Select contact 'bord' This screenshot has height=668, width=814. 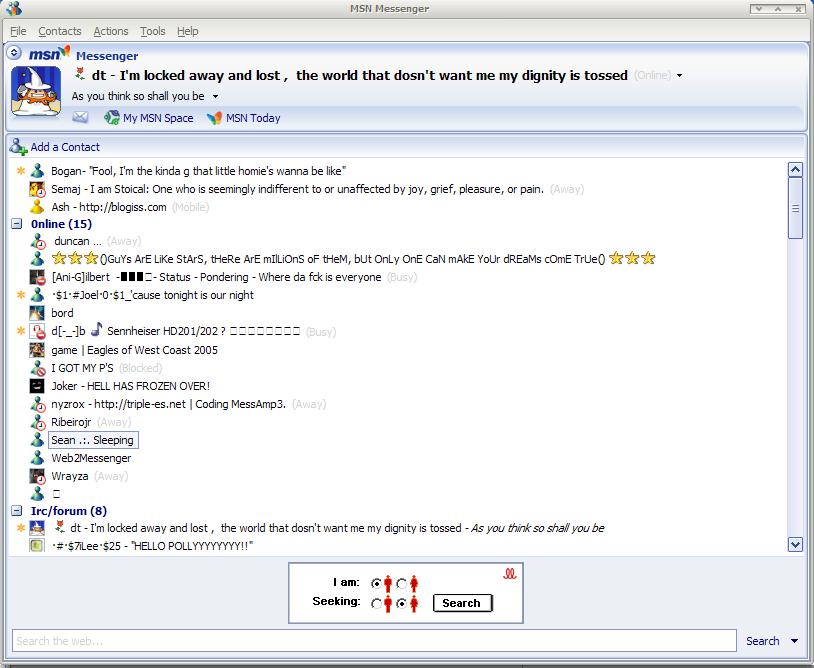(x=62, y=313)
